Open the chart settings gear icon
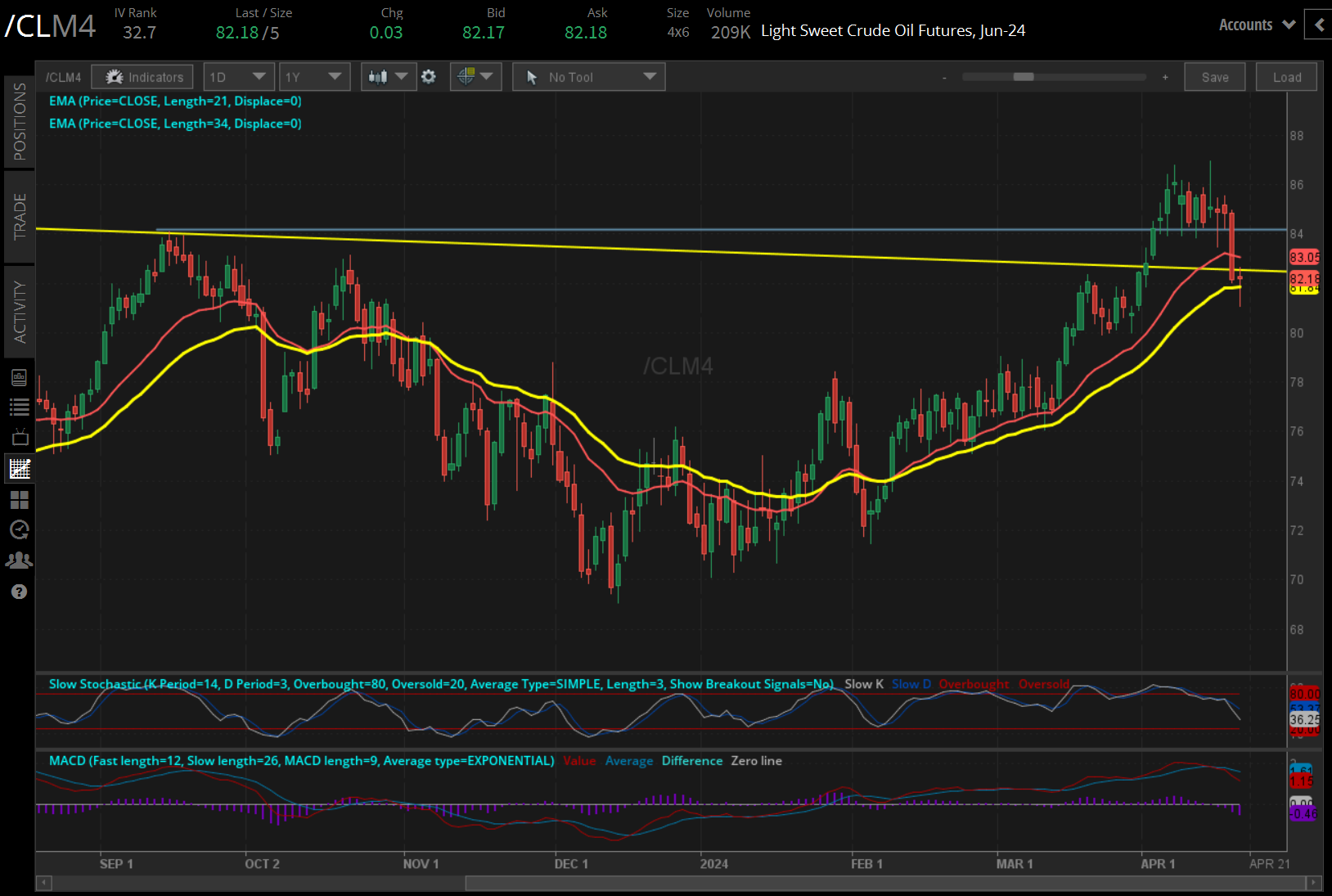The image size is (1332, 896). click(429, 77)
